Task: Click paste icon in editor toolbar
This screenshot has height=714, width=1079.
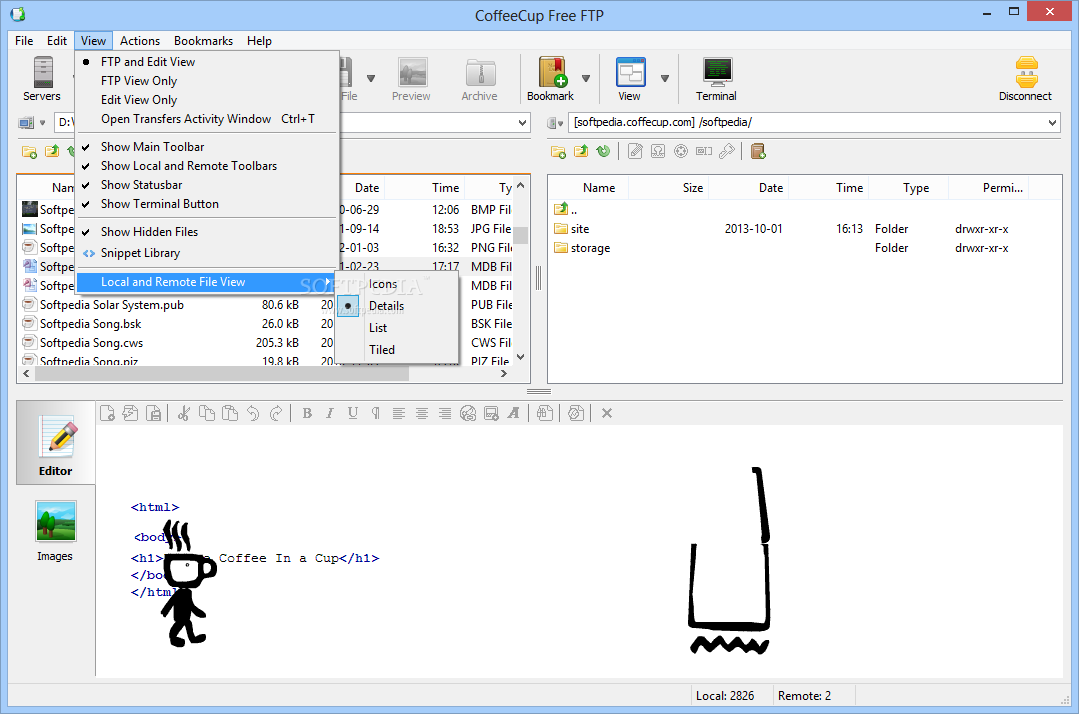Action: tap(230, 413)
